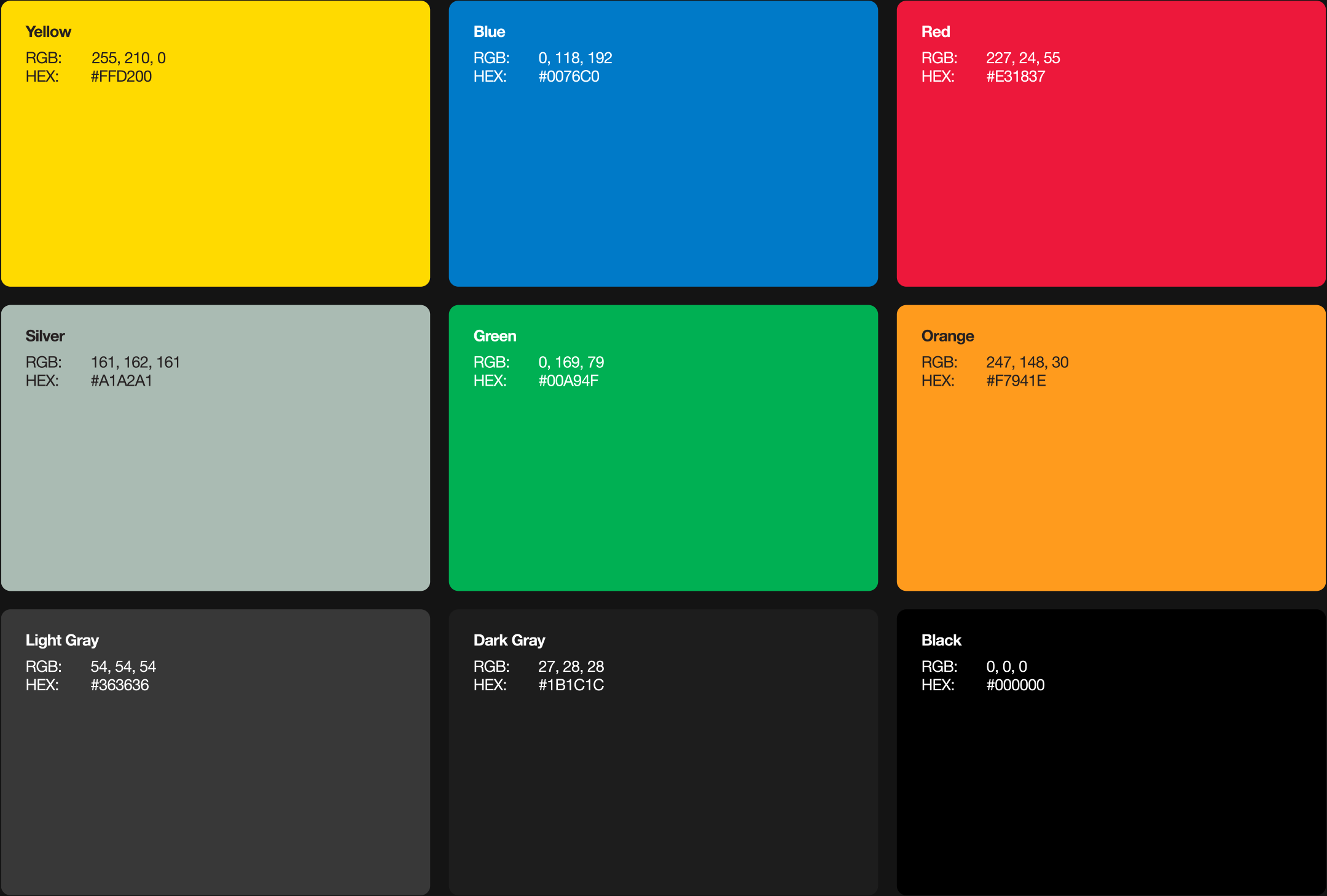This screenshot has height=896, width=1327.
Task: Select the #000000 hex text
Action: click(x=1016, y=685)
